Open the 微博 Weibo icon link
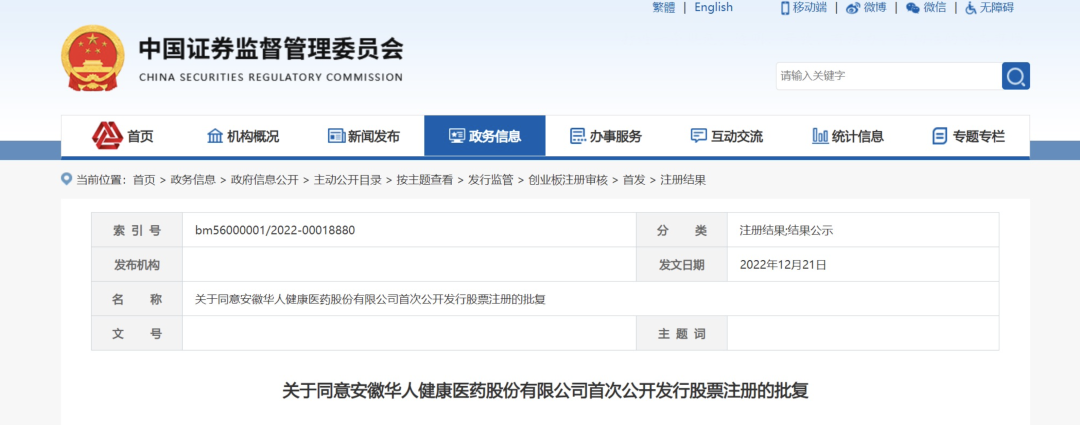This screenshot has width=1080, height=425. [x=852, y=8]
